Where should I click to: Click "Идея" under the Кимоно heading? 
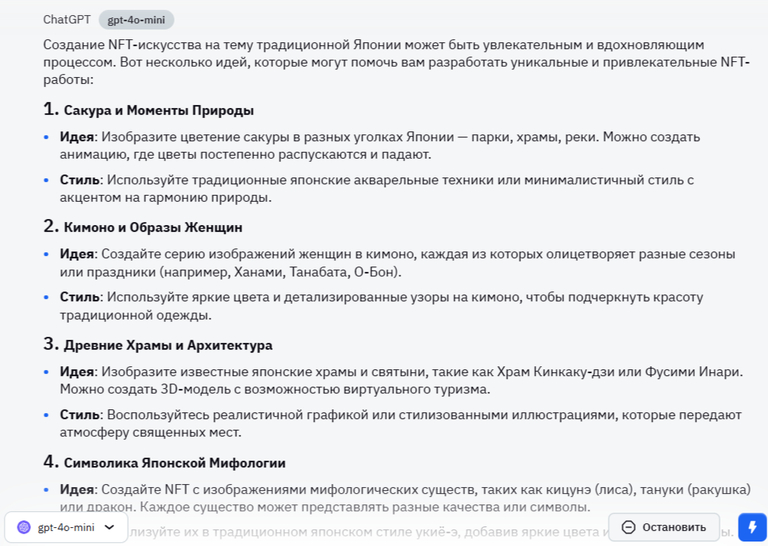(76, 254)
